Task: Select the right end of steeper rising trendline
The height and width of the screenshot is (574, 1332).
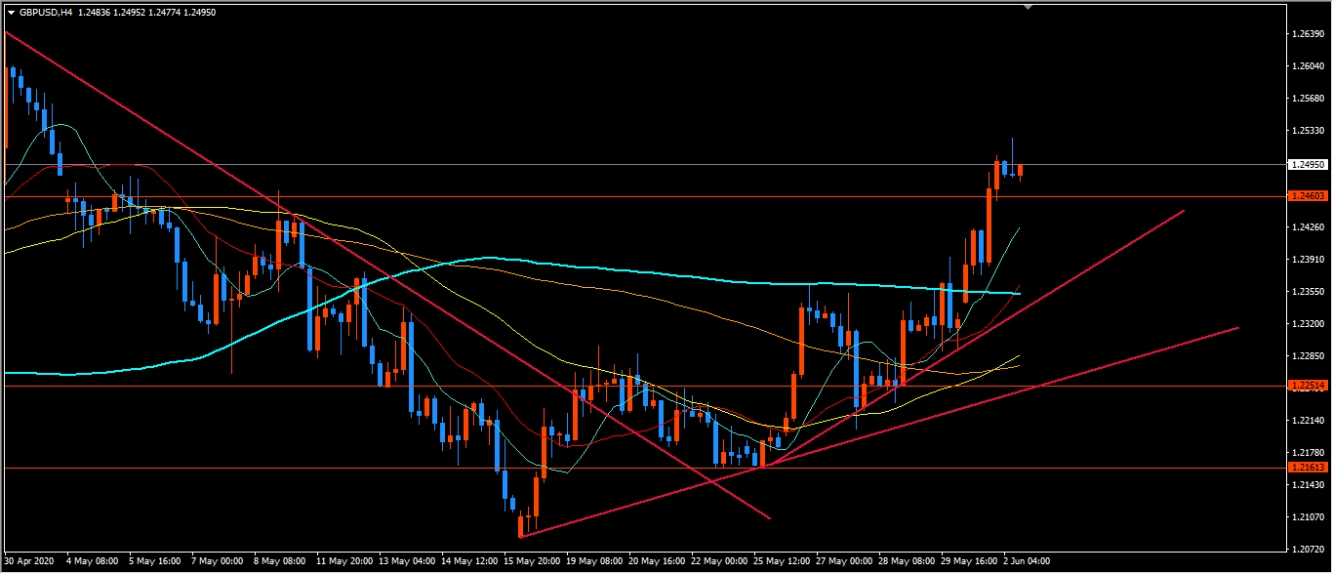Action: pyautogui.click(x=1183, y=211)
